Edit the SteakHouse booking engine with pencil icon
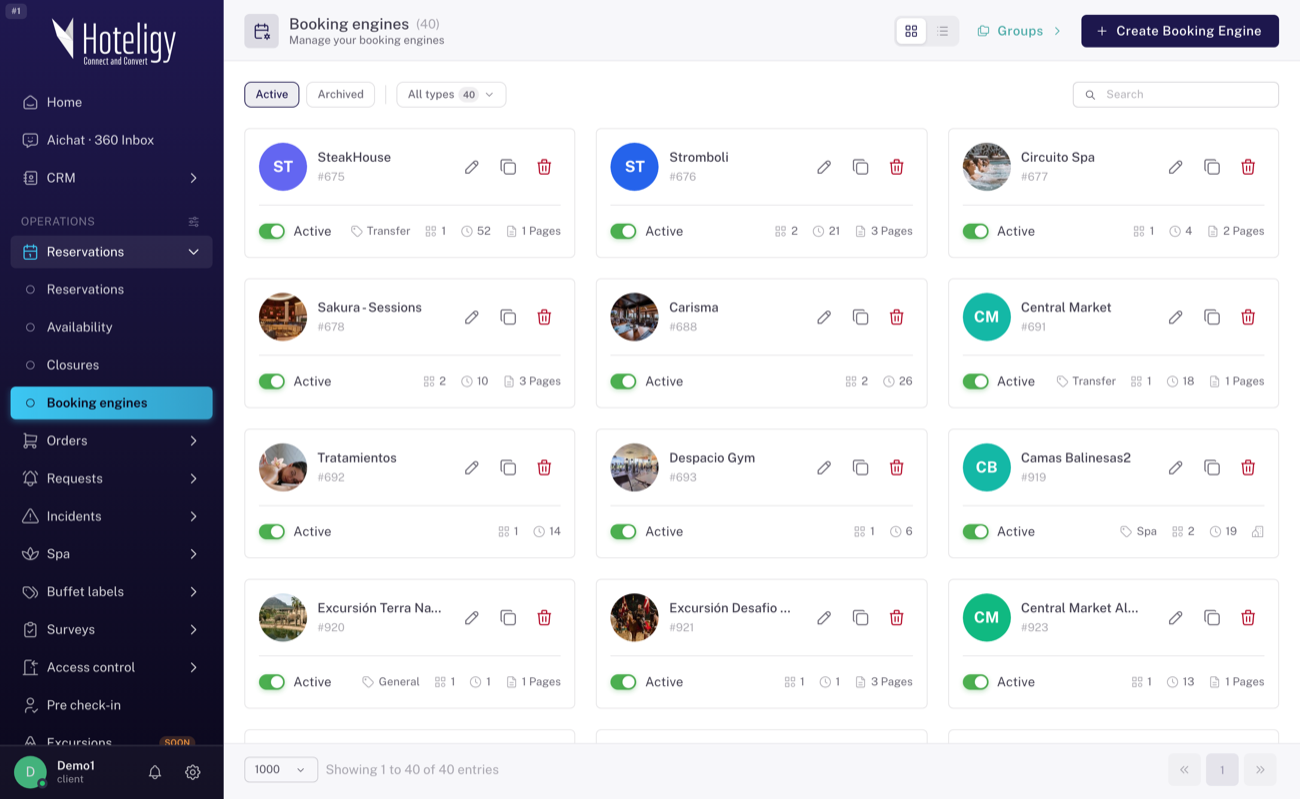This screenshot has width=1300, height=799. coord(472,167)
